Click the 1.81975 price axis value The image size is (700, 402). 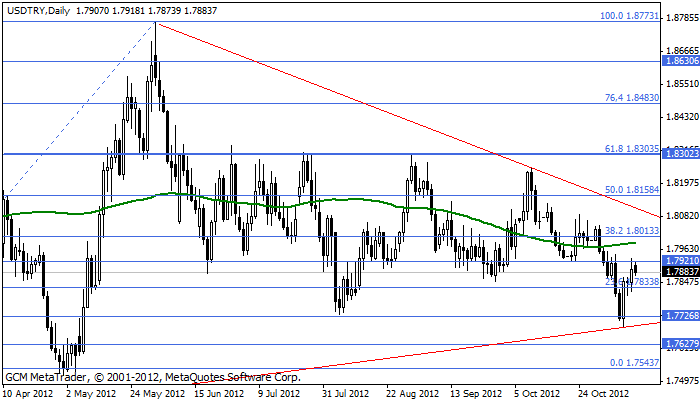pos(682,182)
